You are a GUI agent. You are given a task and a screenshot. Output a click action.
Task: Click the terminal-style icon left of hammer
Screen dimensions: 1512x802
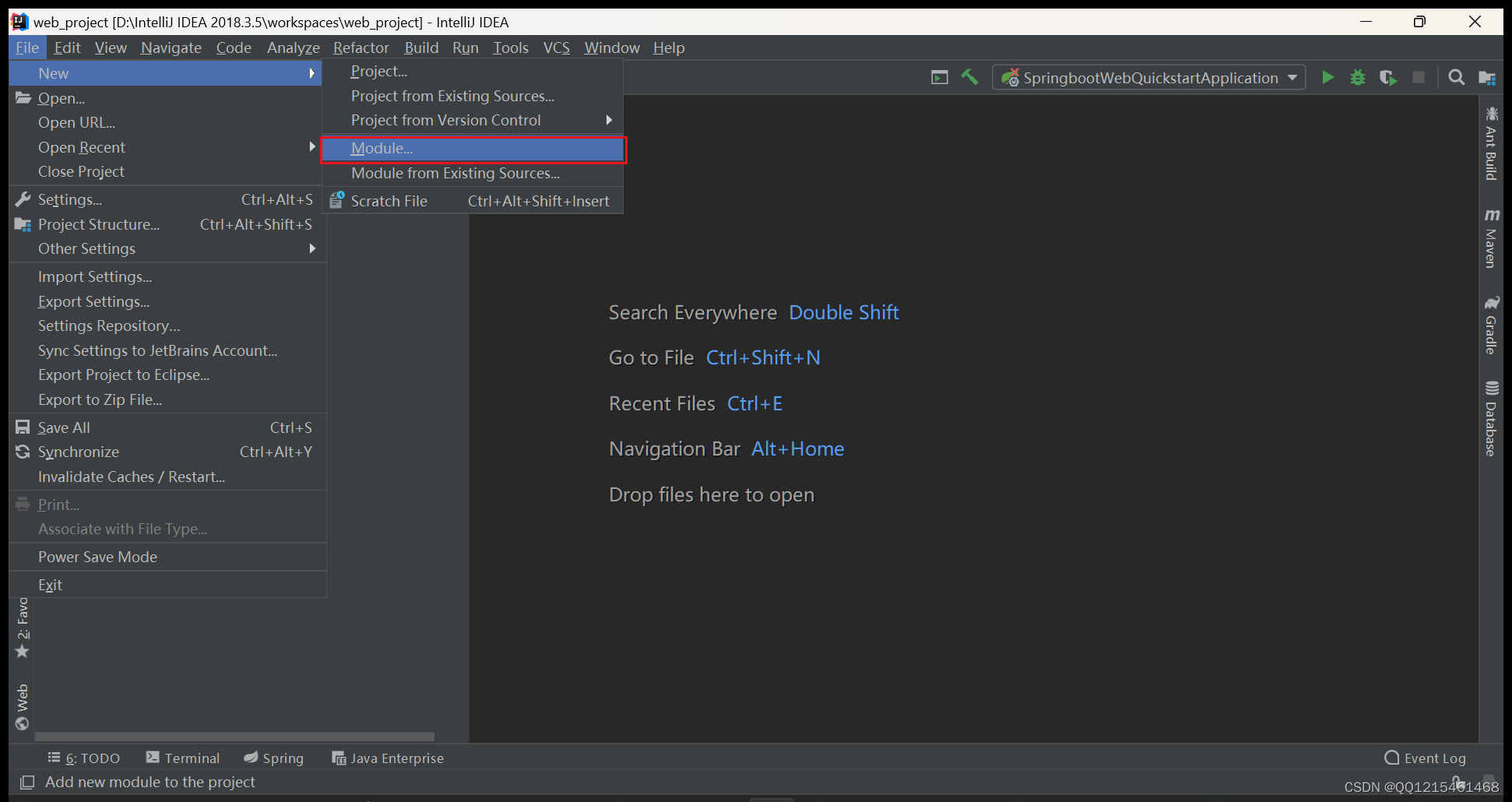[x=940, y=77]
